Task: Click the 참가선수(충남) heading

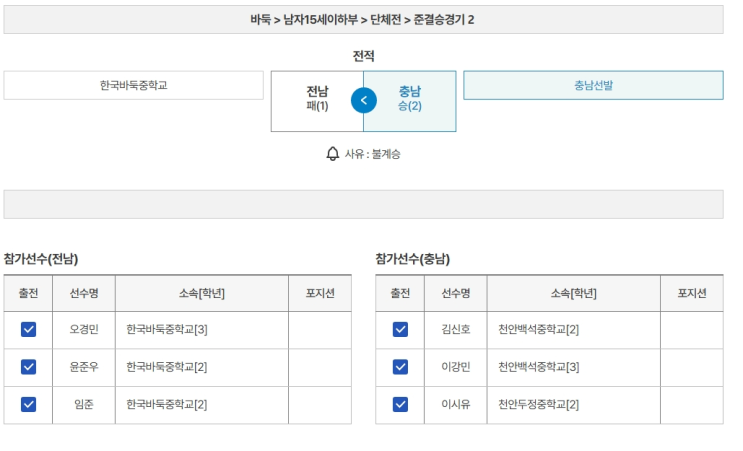Action: point(413,259)
